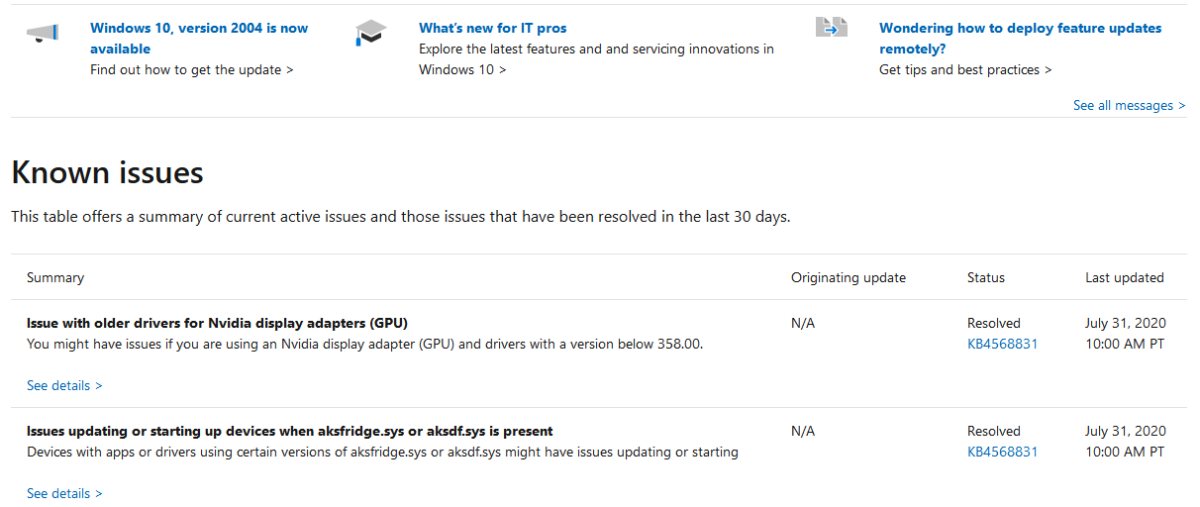Click the megaphone announcement icon
The width and height of the screenshot is (1200, 507).
point(42,34)
